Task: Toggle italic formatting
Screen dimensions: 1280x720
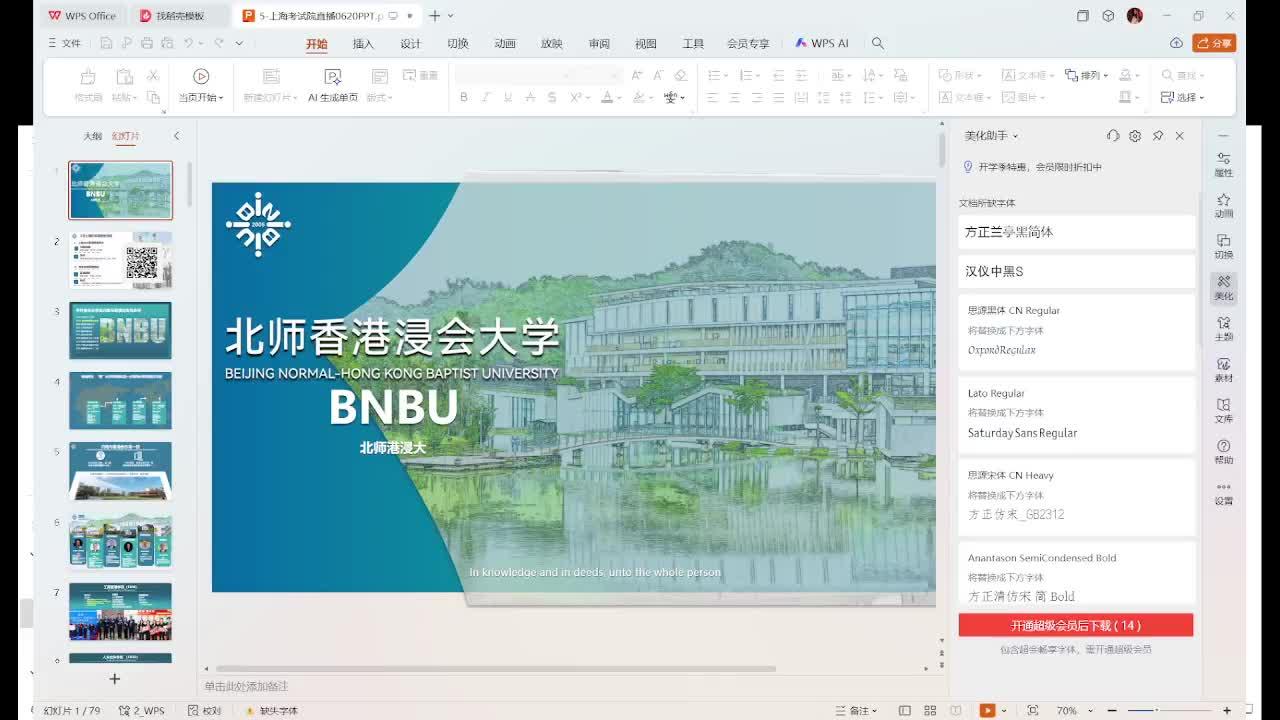Action: (x=486, y=97)
